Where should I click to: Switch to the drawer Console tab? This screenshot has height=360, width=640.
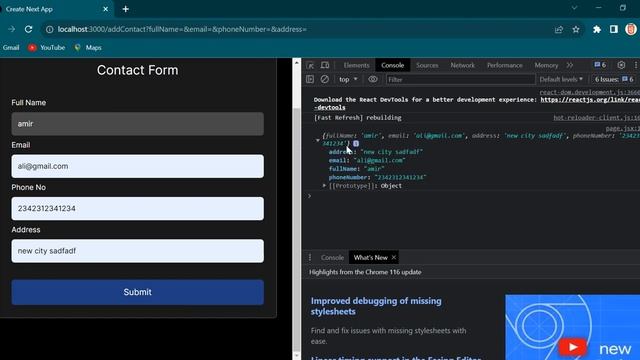click(332, 258)
